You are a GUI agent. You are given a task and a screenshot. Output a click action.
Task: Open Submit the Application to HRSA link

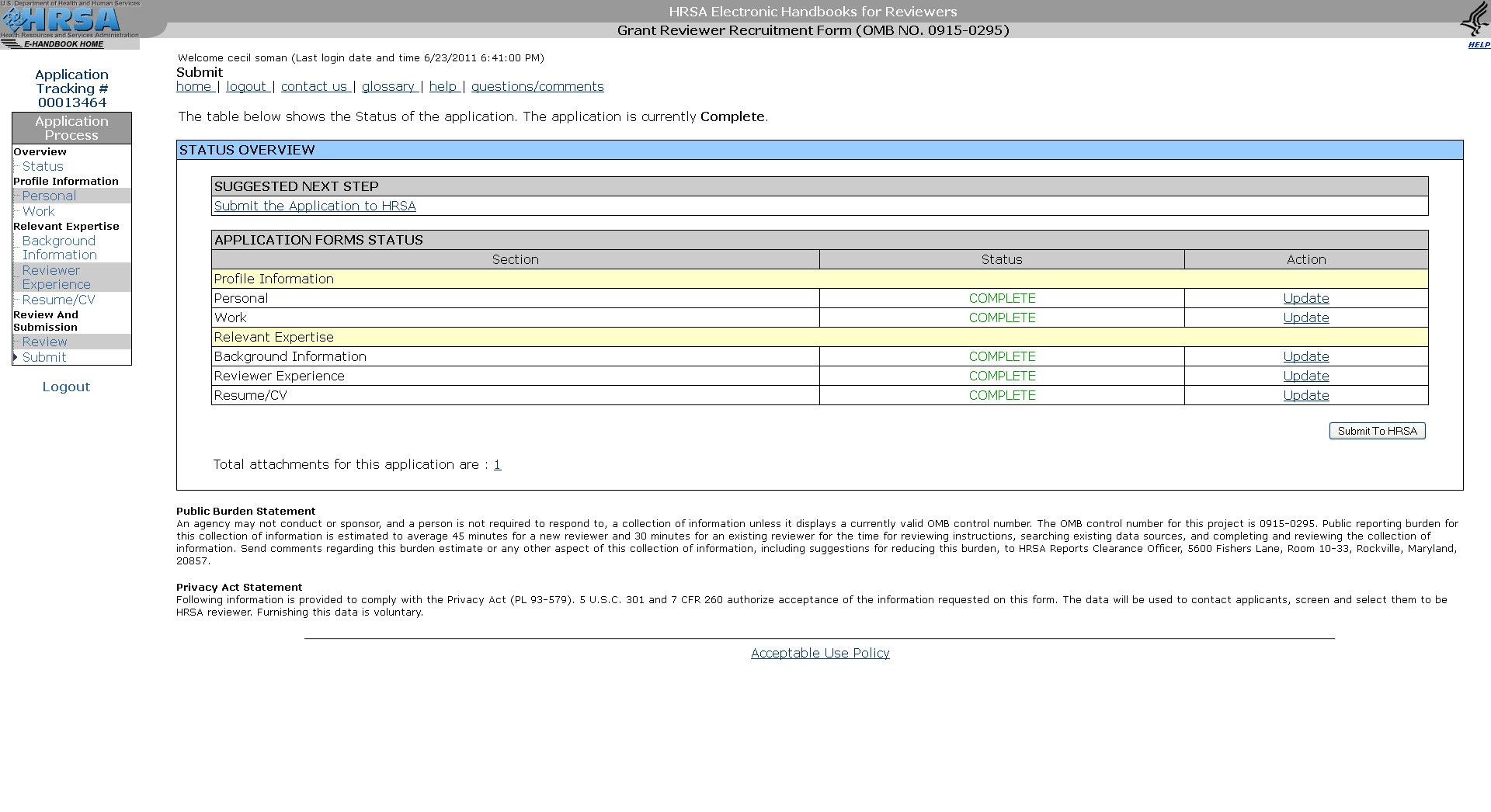click(x=315, y=206)
